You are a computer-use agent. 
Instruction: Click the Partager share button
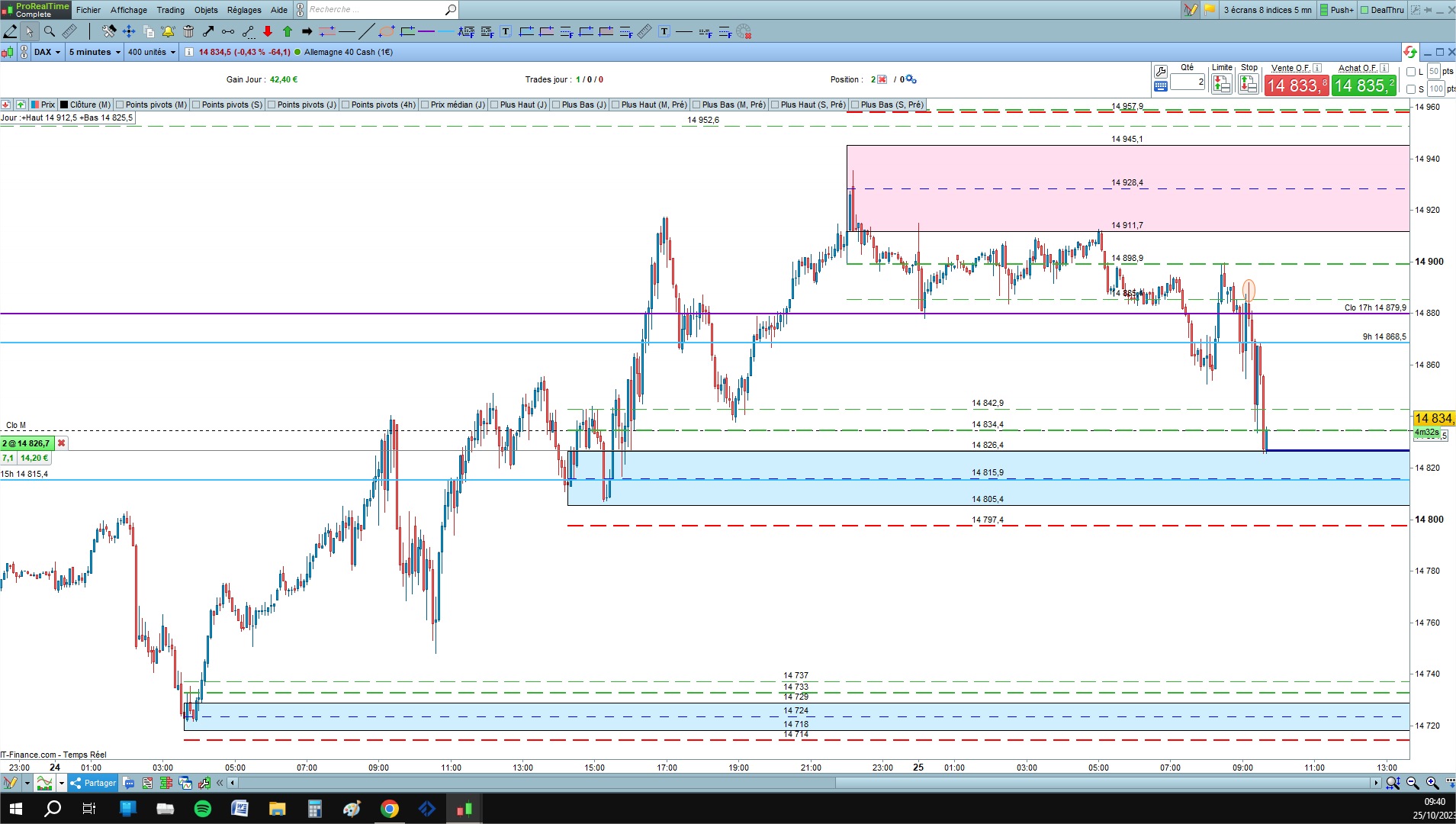click(93, 783)
